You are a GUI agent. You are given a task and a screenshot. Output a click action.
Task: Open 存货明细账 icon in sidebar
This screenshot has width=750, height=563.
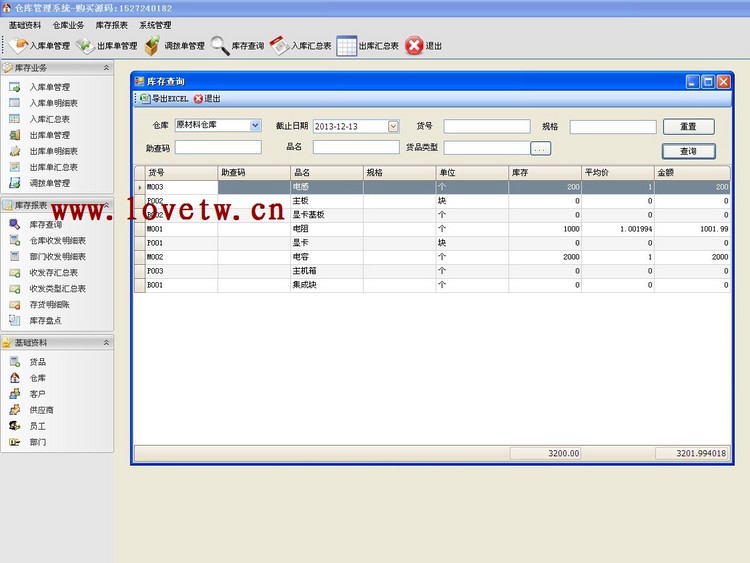(15, 305)
